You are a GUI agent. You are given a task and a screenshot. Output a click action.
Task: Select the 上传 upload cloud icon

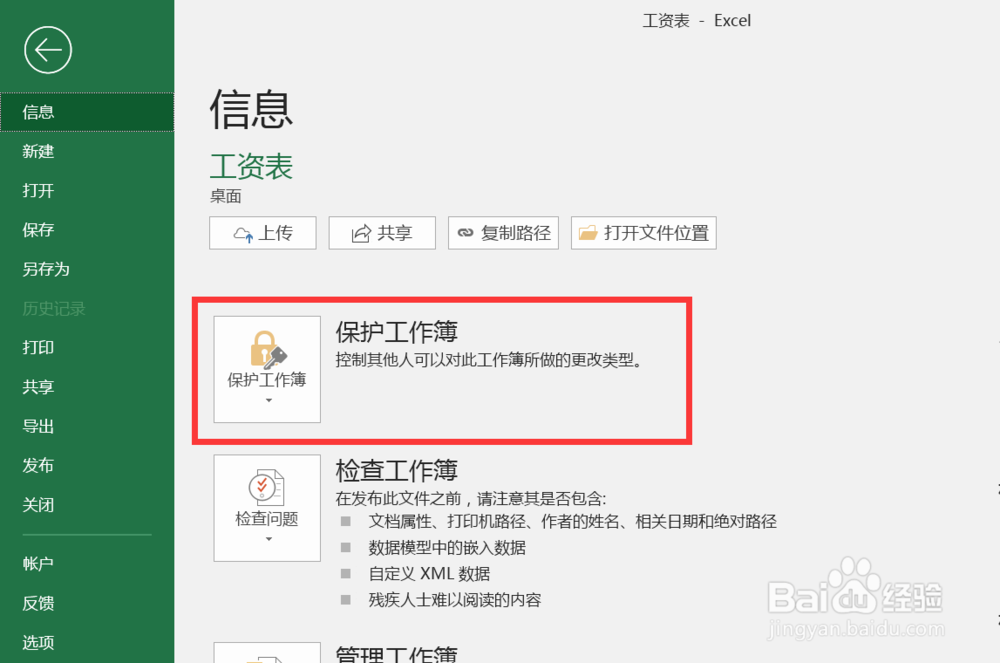pyautogui.click(x=263, y=233)
